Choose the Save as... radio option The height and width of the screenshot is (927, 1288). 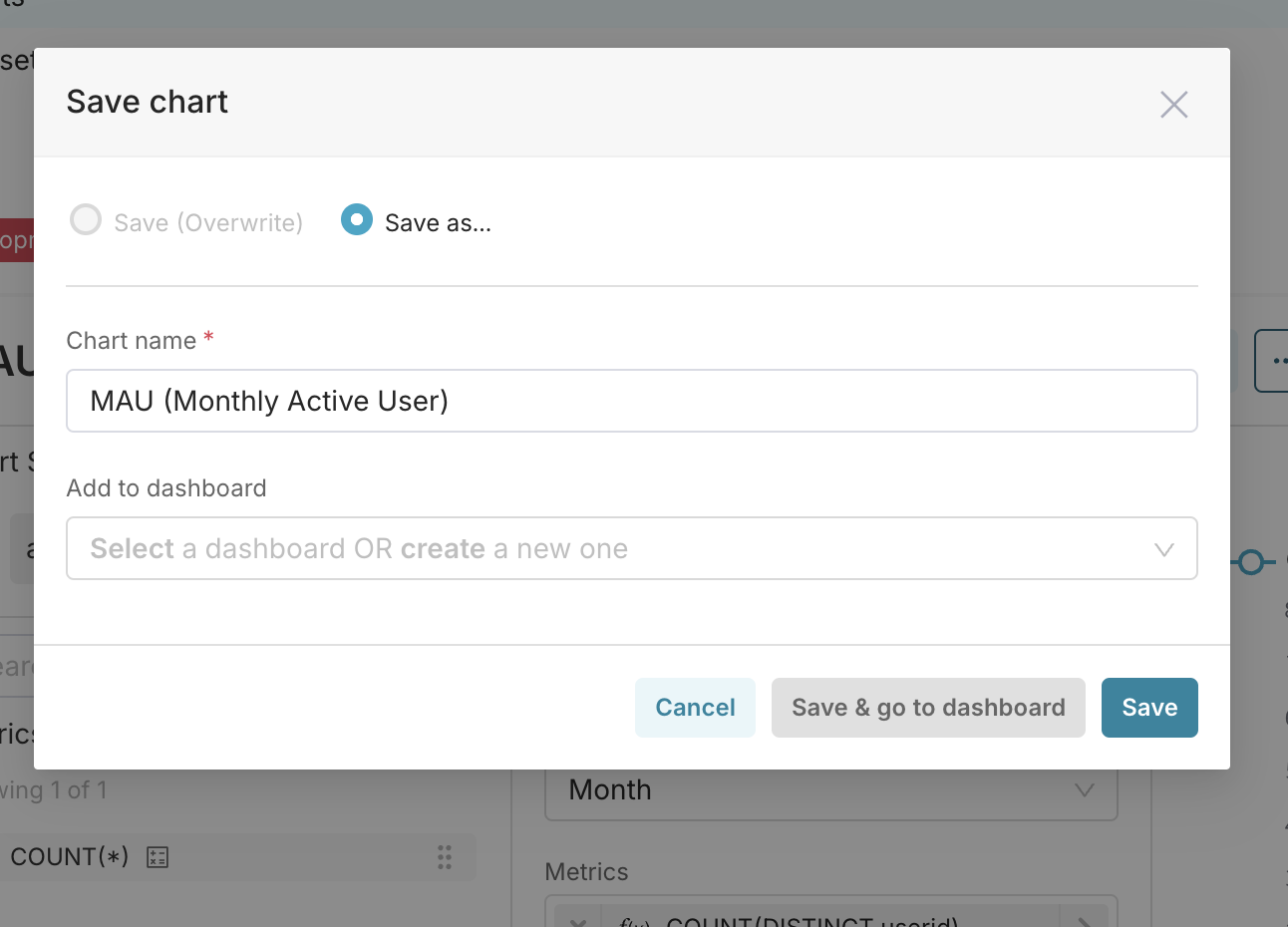(x=357, y=219)
